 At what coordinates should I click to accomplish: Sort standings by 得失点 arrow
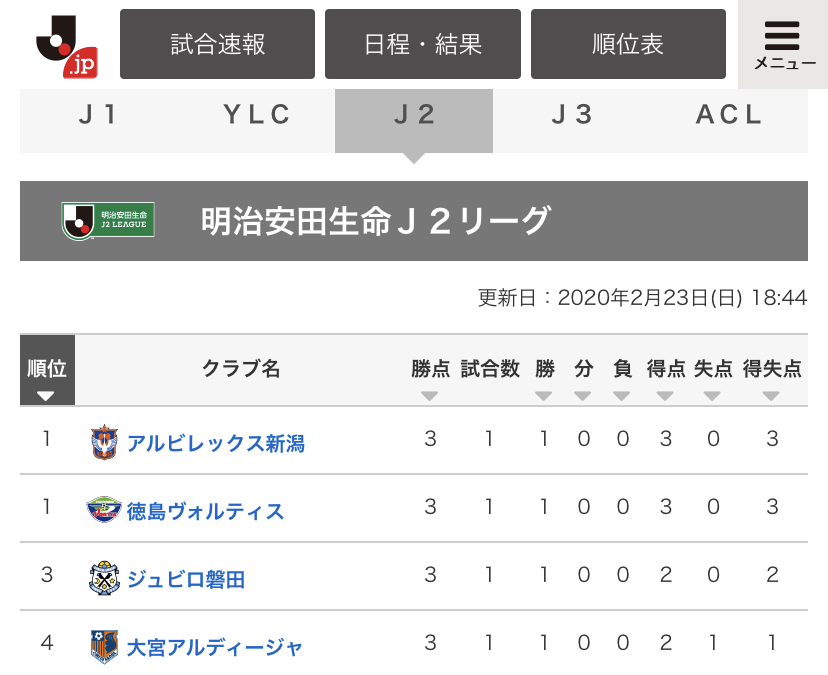[x=771, y=396]
